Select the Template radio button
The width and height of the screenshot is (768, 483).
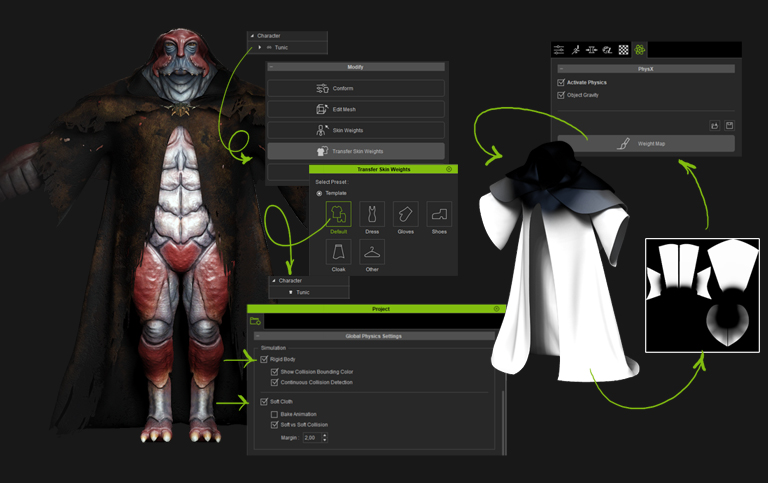(x=319, y=193)
